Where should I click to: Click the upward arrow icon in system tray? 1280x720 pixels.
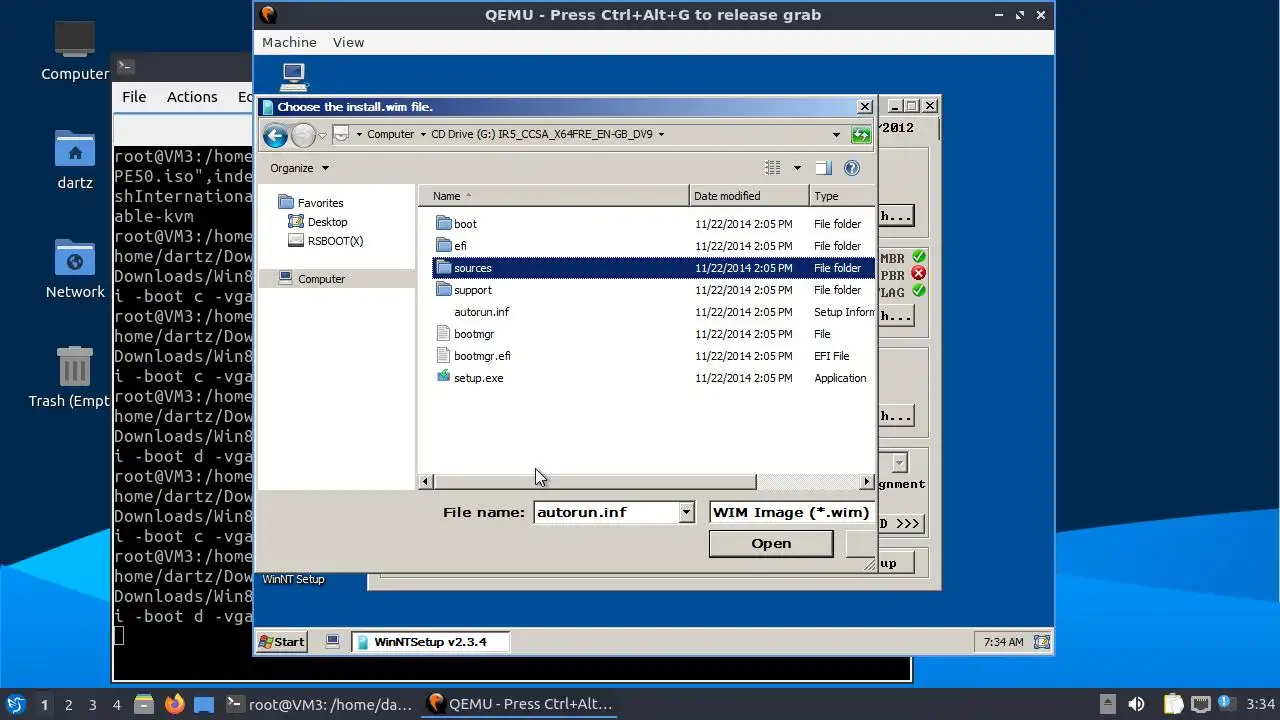click(x=1107, y=704)
